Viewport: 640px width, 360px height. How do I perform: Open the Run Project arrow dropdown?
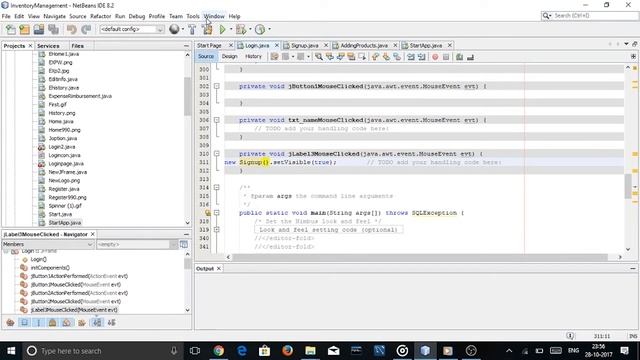(x=231, y=29)
